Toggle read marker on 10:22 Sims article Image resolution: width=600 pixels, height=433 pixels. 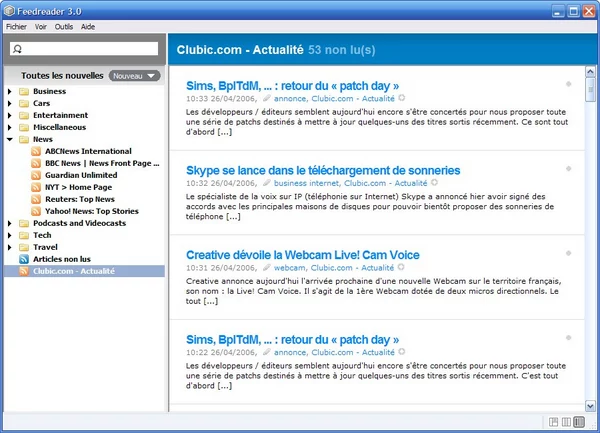click(569, 338)
